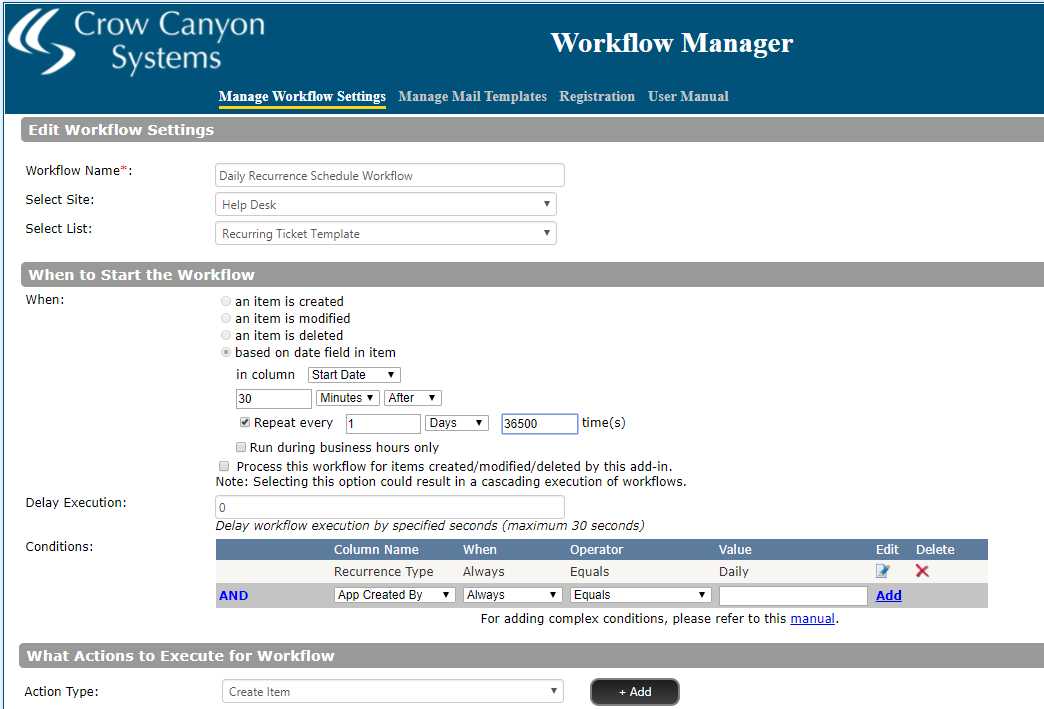The image size is (1044, 709).
Task: Click the 'Daily' value cell
Action: coord(734,571)
